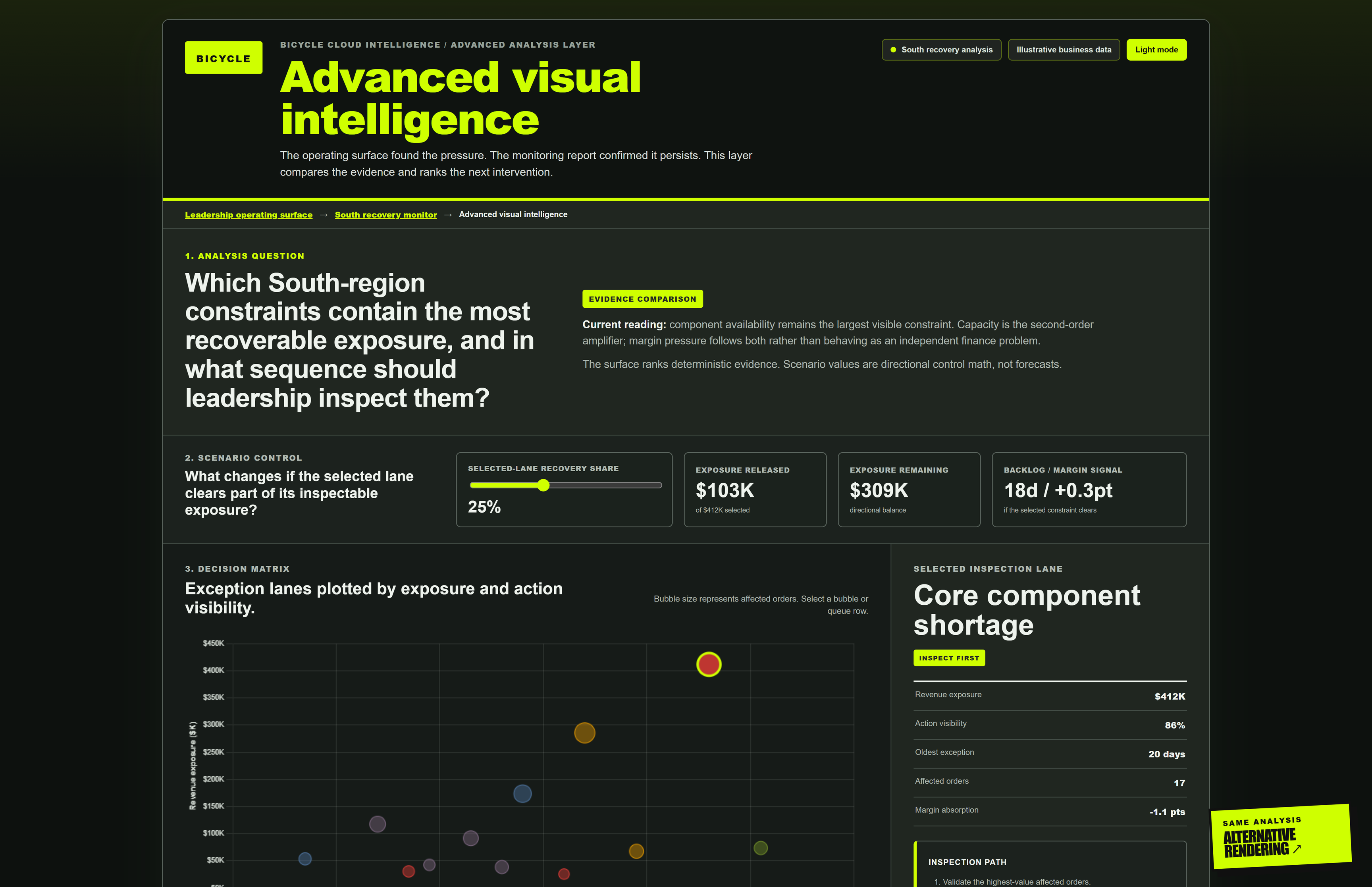Click the Exposure Released $103K card
The width and height of the screenshot is (1372, 887).
click(755, 490)
